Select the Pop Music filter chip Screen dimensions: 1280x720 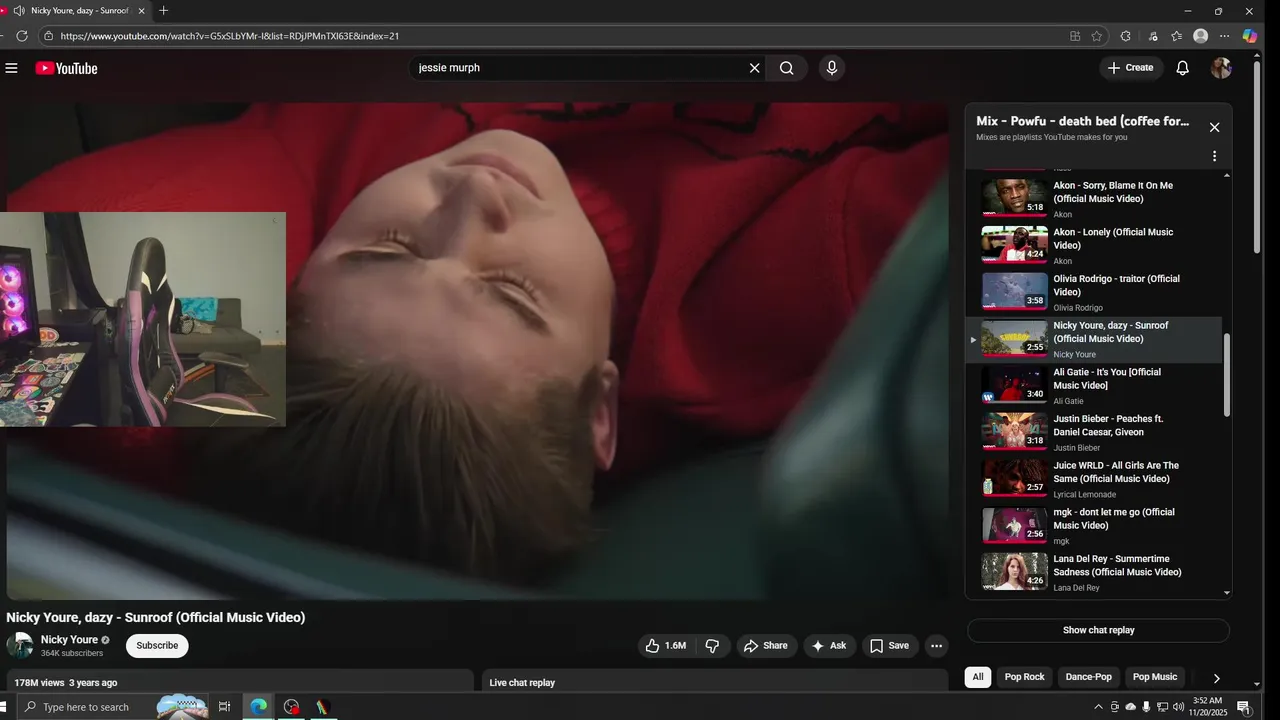pyautogui.click(x=1155, y=677)
